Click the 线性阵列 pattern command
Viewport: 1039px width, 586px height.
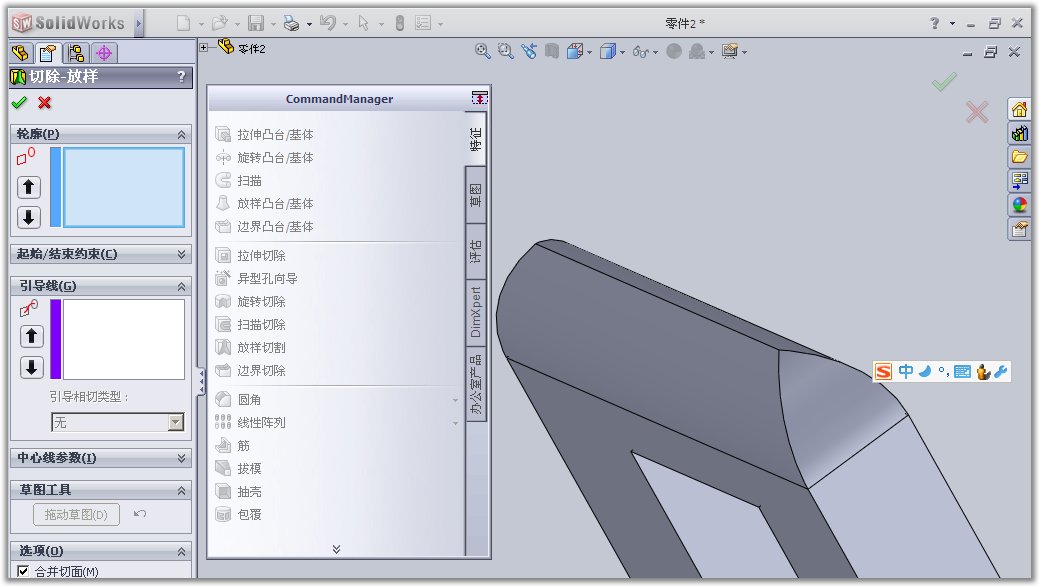(250, 422)
